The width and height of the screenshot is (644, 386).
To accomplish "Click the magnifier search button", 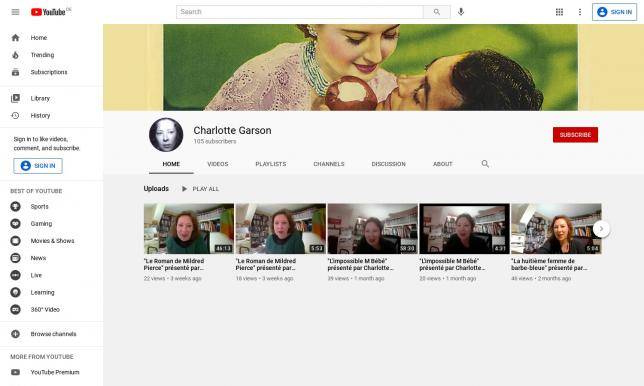I will pos(437,12).
